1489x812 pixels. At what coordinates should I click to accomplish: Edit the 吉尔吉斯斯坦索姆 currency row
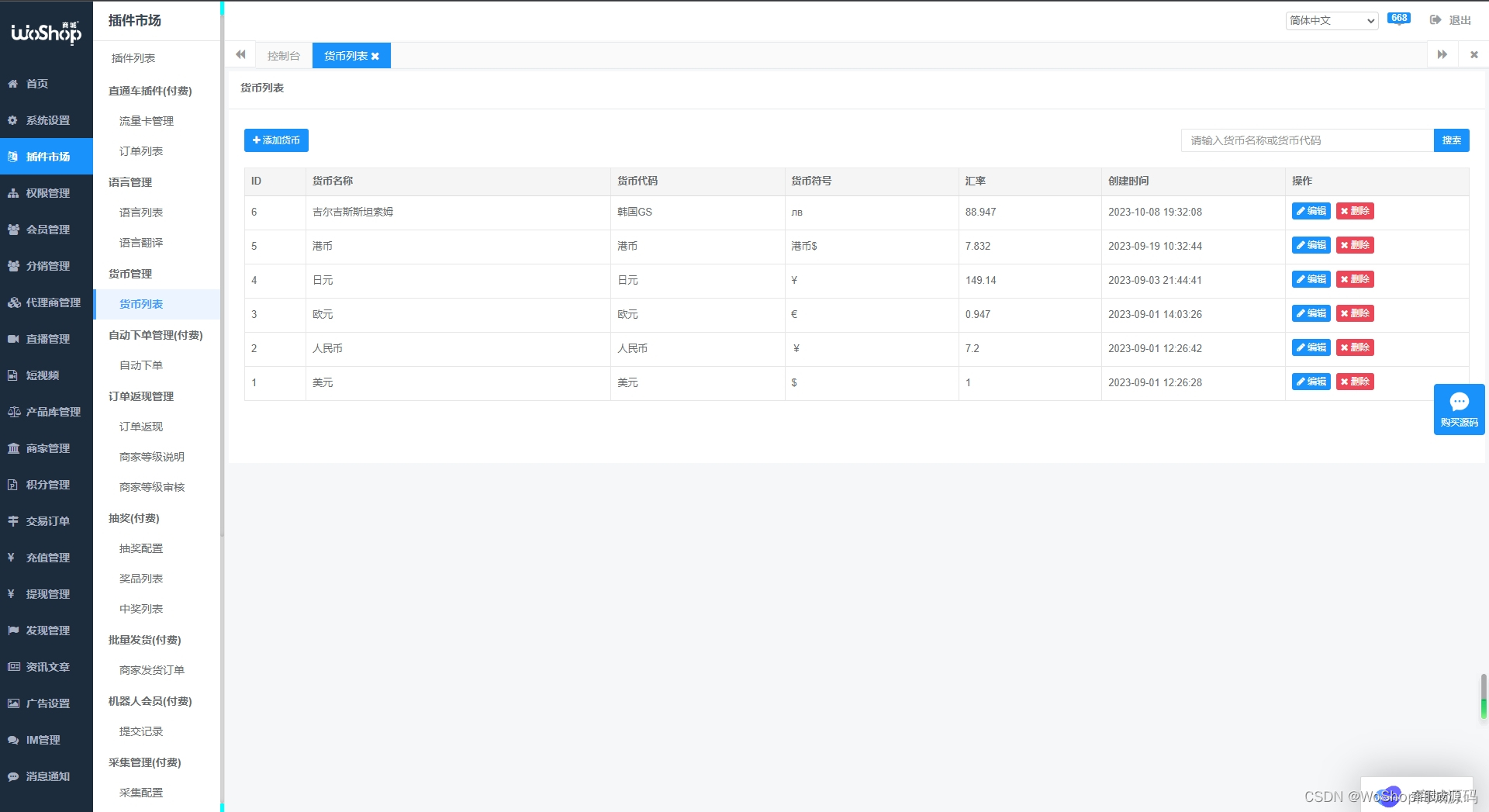tap(1311, 211)
